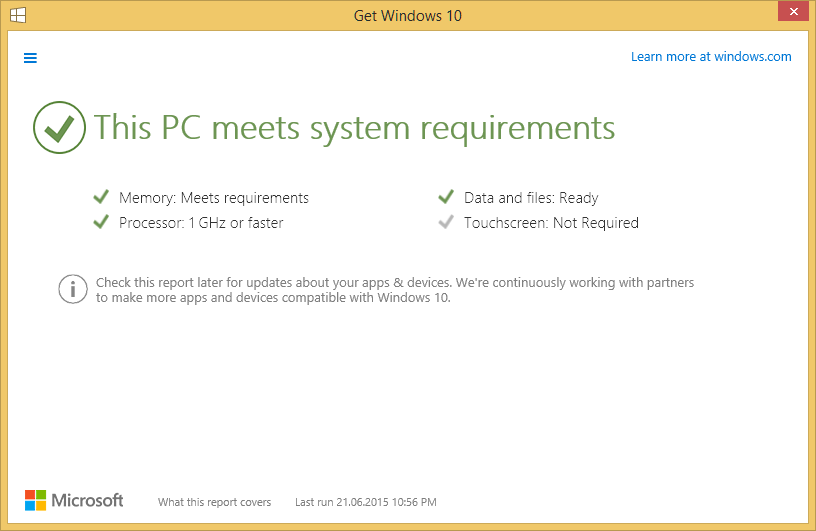Click the Microsoft wordmark text
The height and width of the screenshot is (531, 816).
tap(87, 500)
